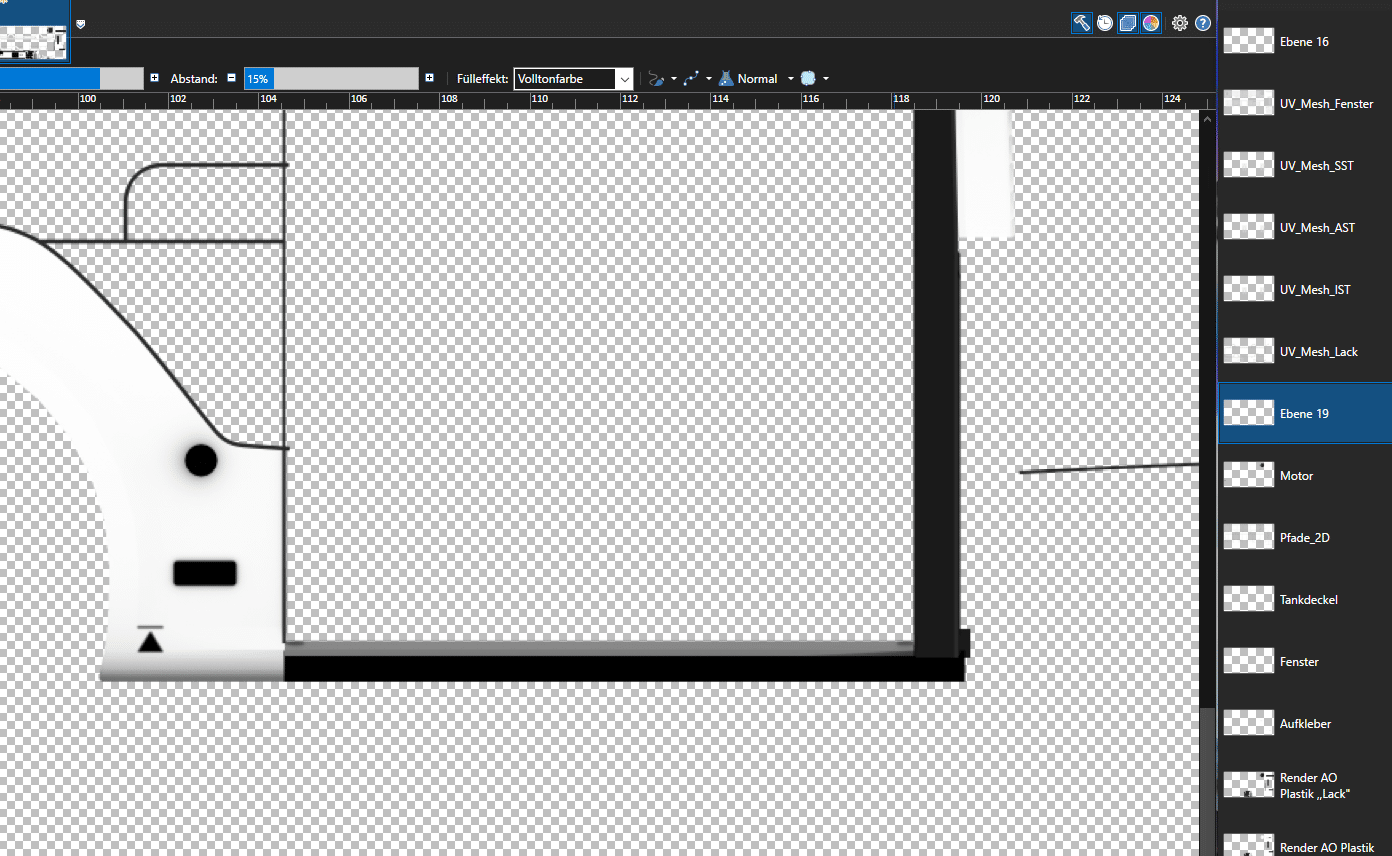This screenshot has height=856, width=1392.
Task: Increase Abstand with the plus button
Action: tap(429, 78)
